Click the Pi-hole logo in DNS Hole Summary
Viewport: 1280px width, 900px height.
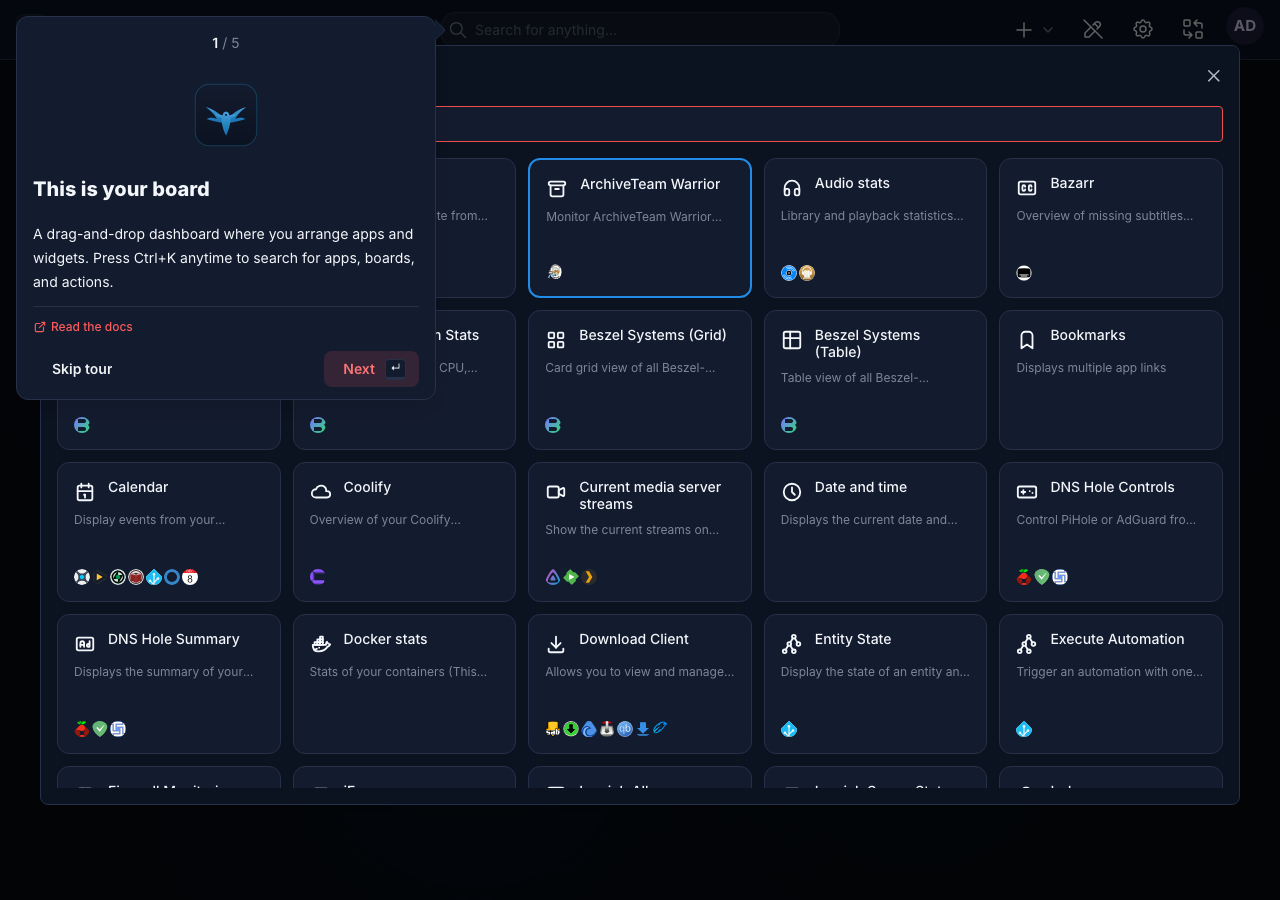pos(82,729)
